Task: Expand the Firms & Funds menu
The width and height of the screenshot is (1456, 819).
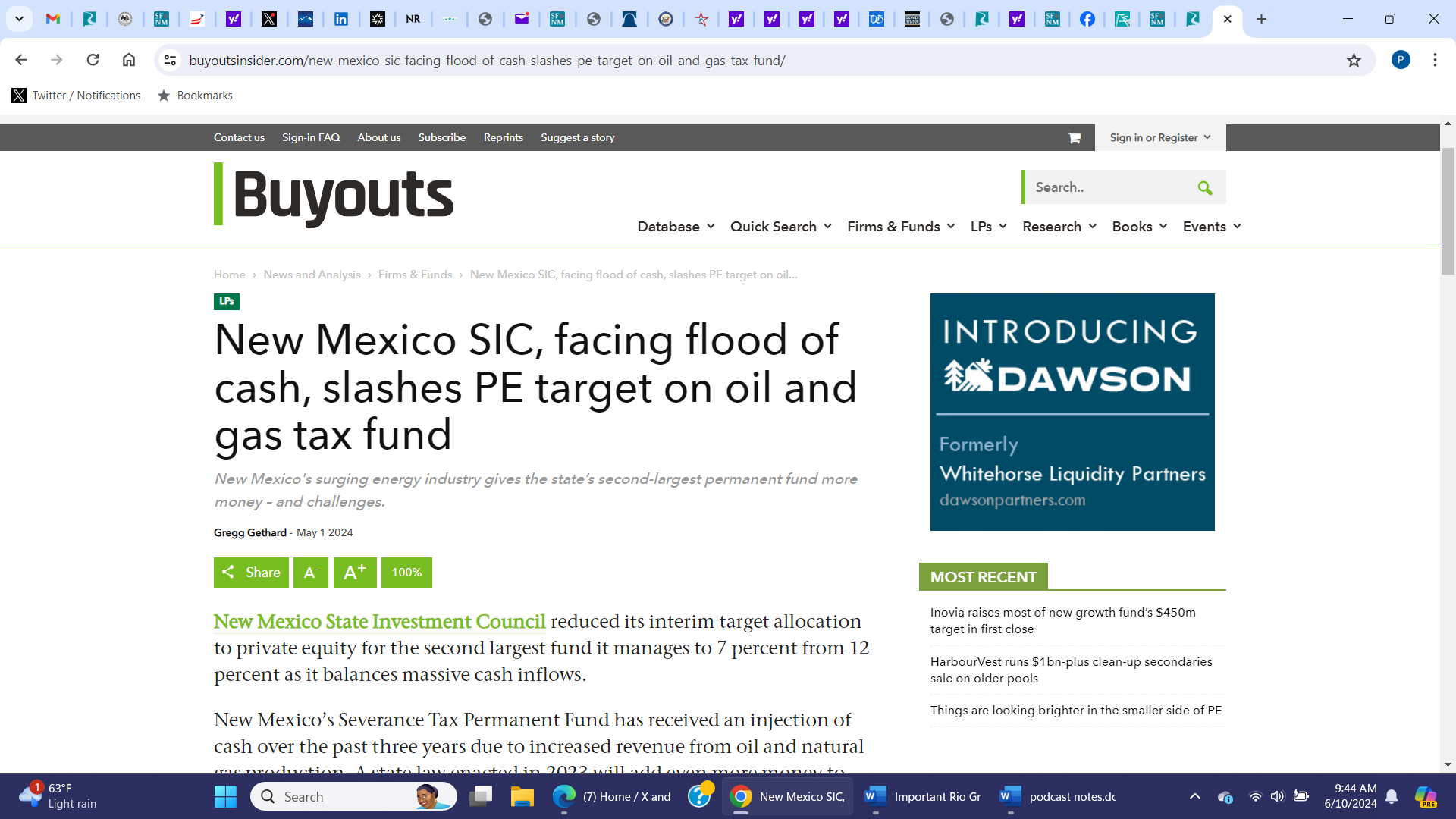Action: point(900,227)
